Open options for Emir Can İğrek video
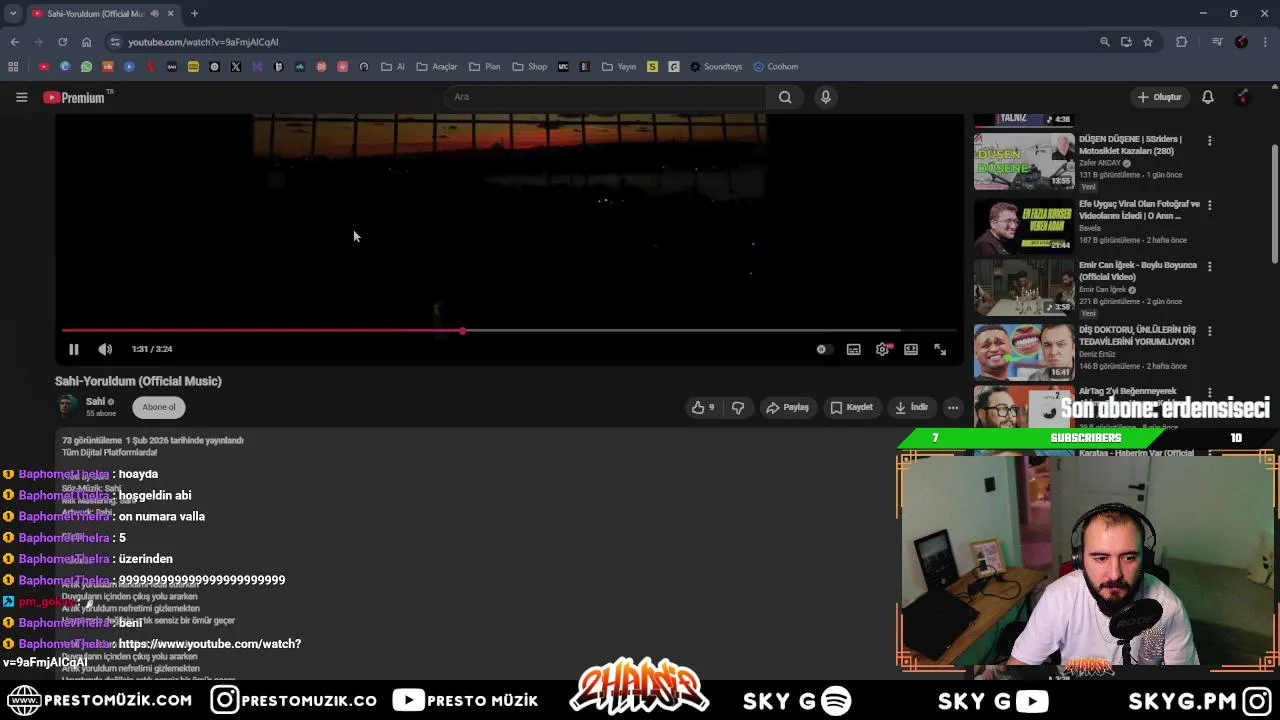1280x720 pixels. [1209, 267]
